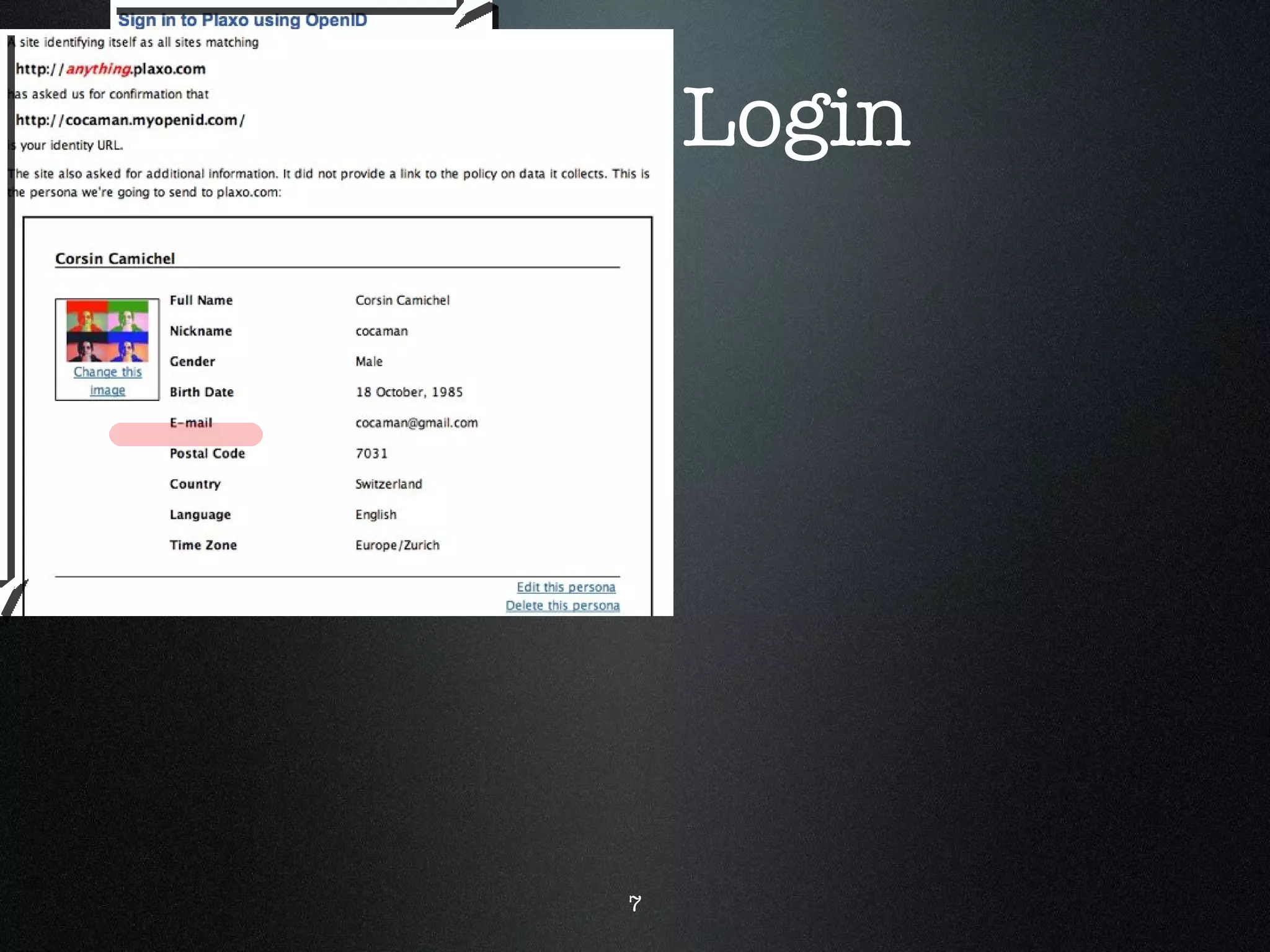Click the http://anything.plaxo.com URL text
The height and width of the screenshot is (952, 1270).
point(110,69)
